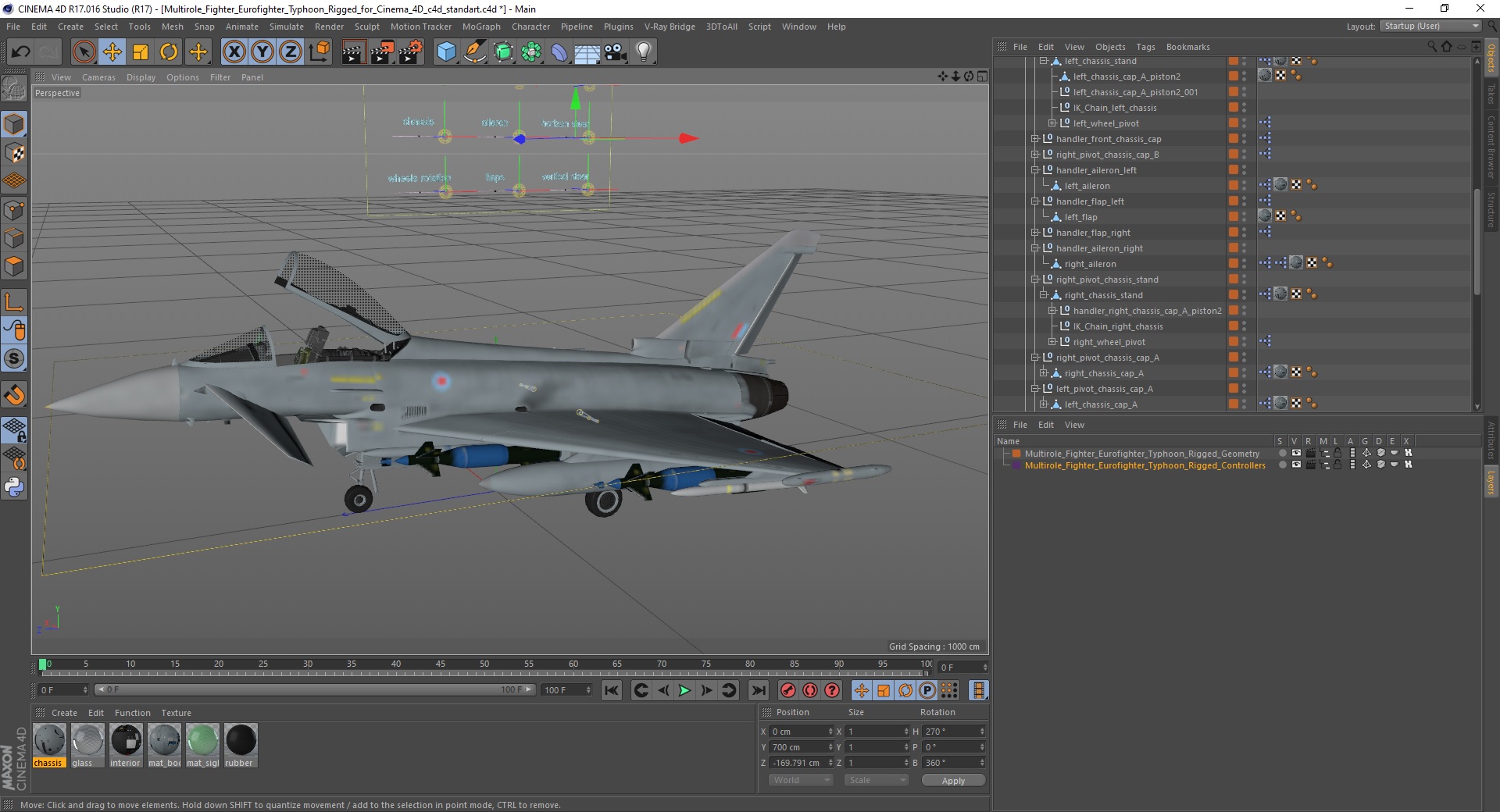The width and height of the screenshot is (1500, 812).
Task: Open Object Manager Tags menu
Action: pos(1145,47)
